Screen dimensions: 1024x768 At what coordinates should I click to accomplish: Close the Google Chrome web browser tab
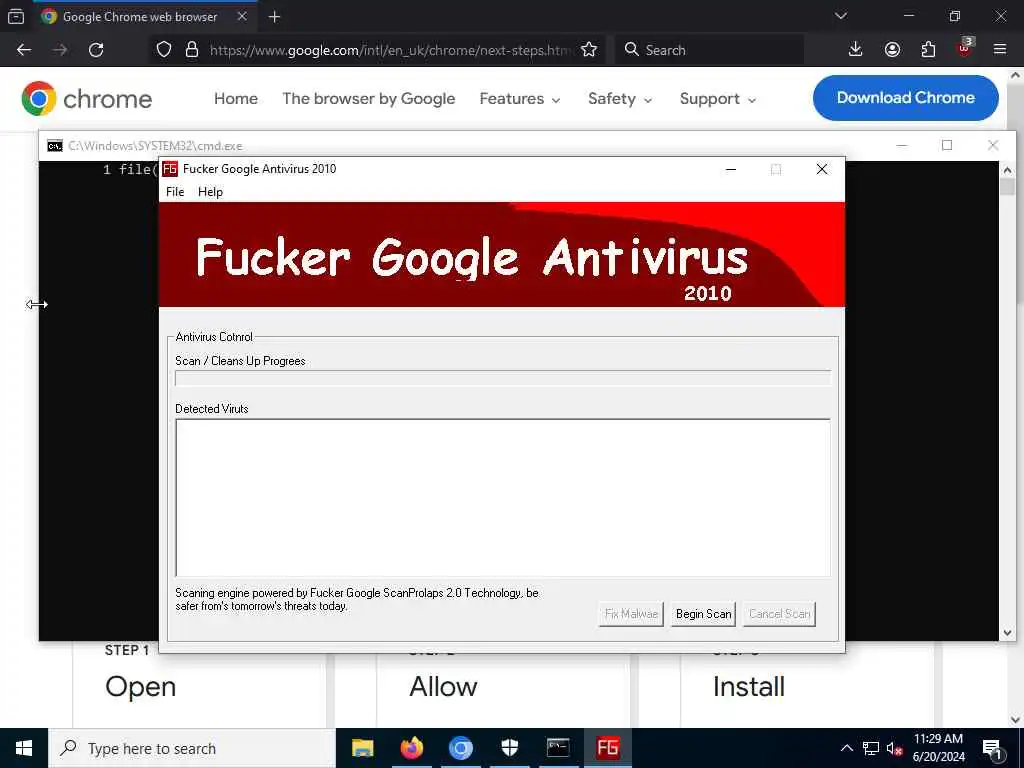point(242,17)
